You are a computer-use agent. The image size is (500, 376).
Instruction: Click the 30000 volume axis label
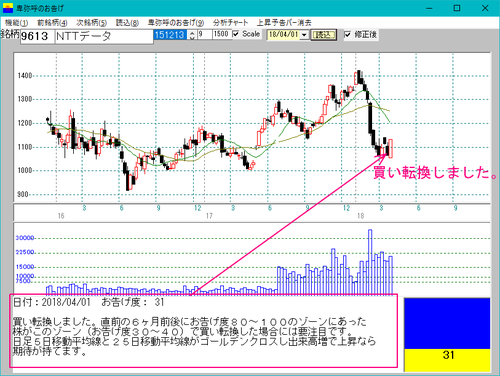25,238
